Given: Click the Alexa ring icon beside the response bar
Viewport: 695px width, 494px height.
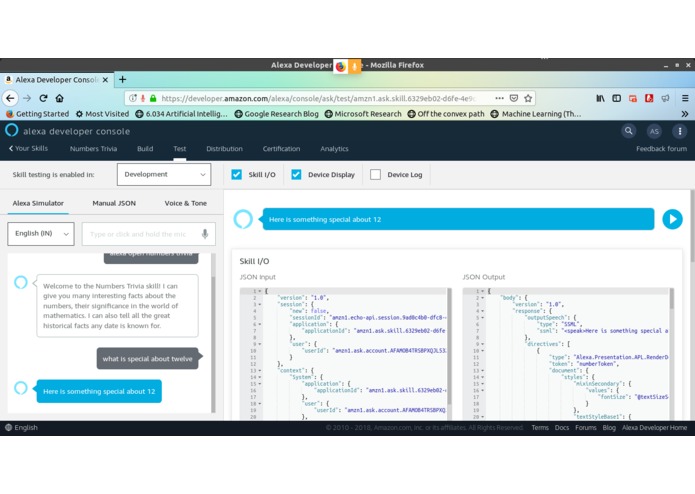Looking at the screenshot, I should [x=243, y=219].
